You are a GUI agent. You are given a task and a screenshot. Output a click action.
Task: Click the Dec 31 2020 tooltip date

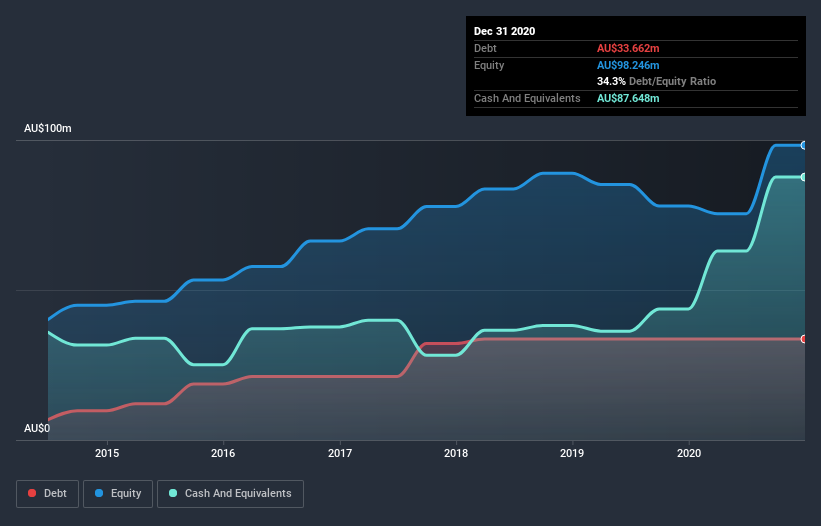click(x=504, y=31)
